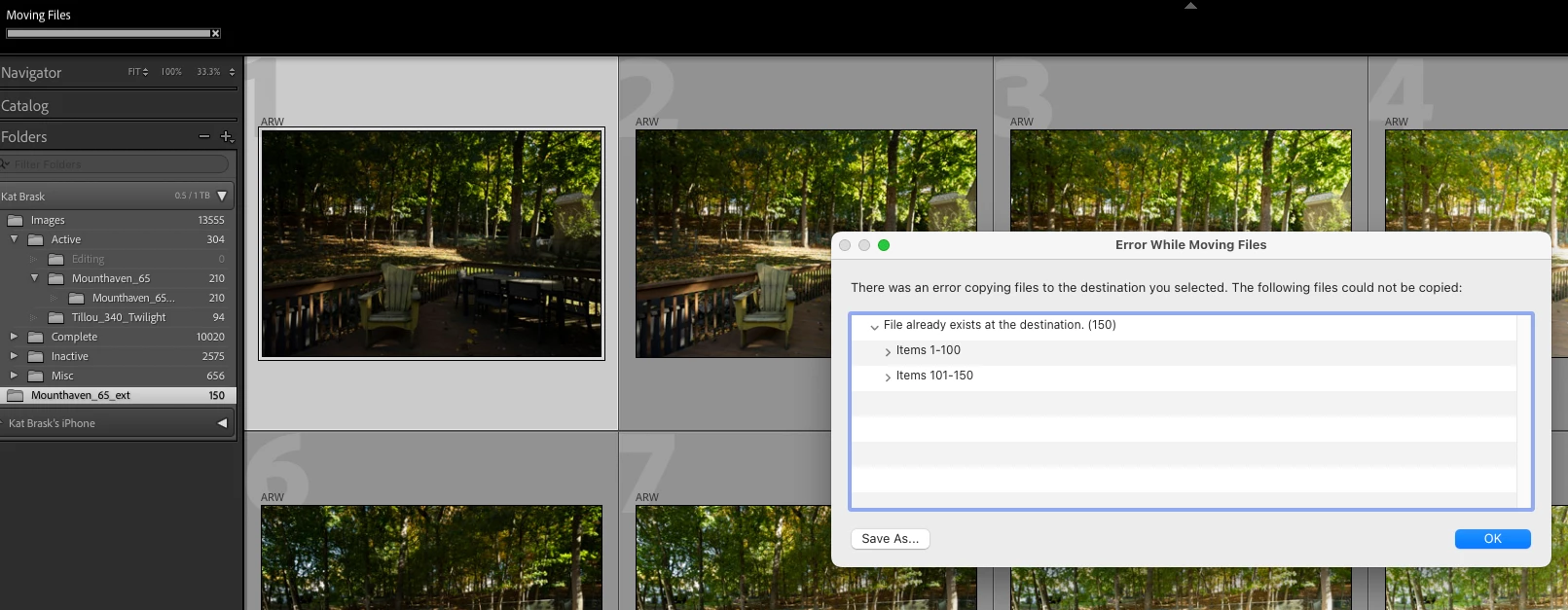Viewport: 1568px width, 610px height.
Task: Click the Editing folder icon
Action: point(56,259)
